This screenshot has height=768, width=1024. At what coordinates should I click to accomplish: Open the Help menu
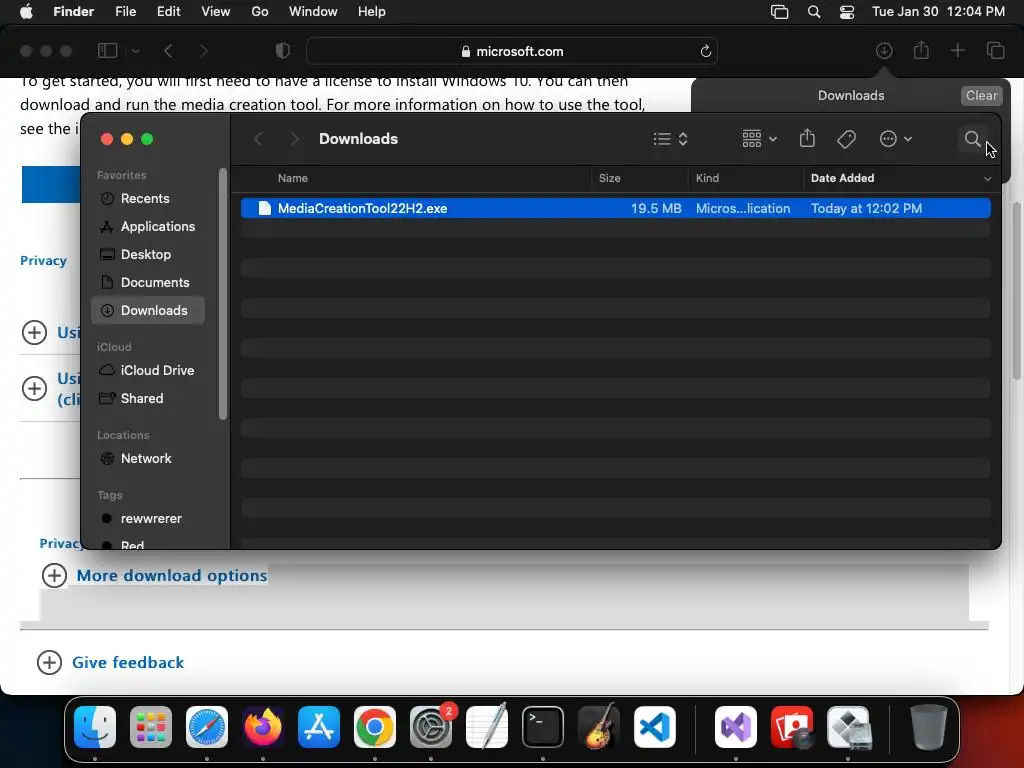click(x=372, y=12)
